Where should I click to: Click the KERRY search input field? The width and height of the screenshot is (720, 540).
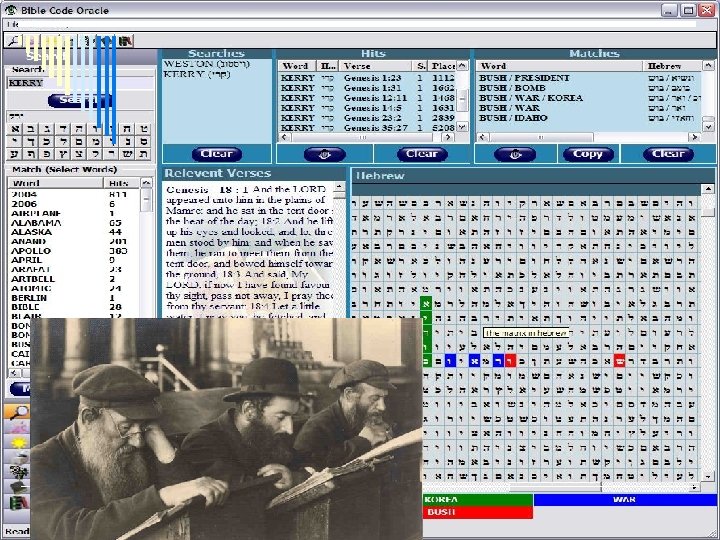[81, 83]
